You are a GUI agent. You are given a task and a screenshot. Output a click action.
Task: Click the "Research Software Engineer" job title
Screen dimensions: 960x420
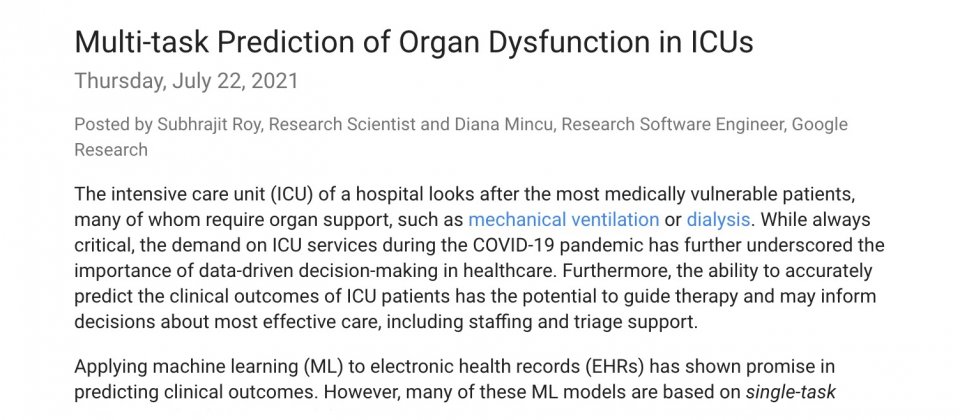(673, 125)
